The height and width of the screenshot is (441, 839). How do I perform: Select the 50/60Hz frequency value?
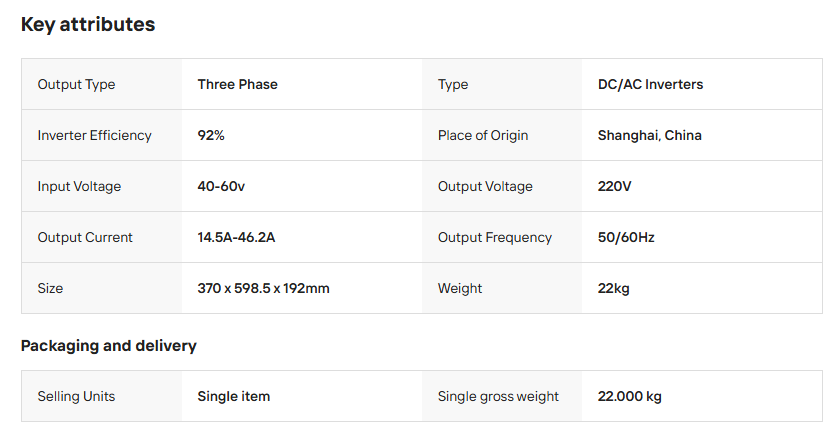[x=626, y=237]
